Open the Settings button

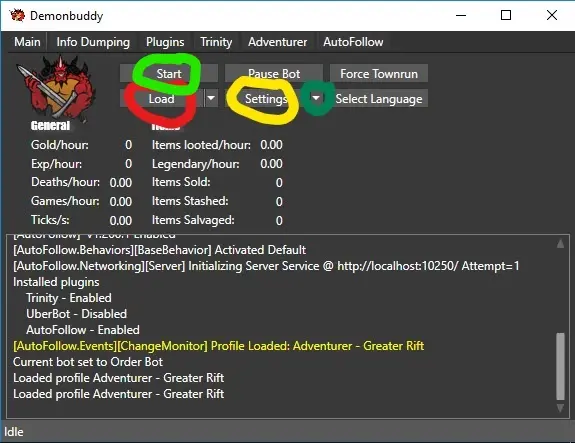pos(266,99)
